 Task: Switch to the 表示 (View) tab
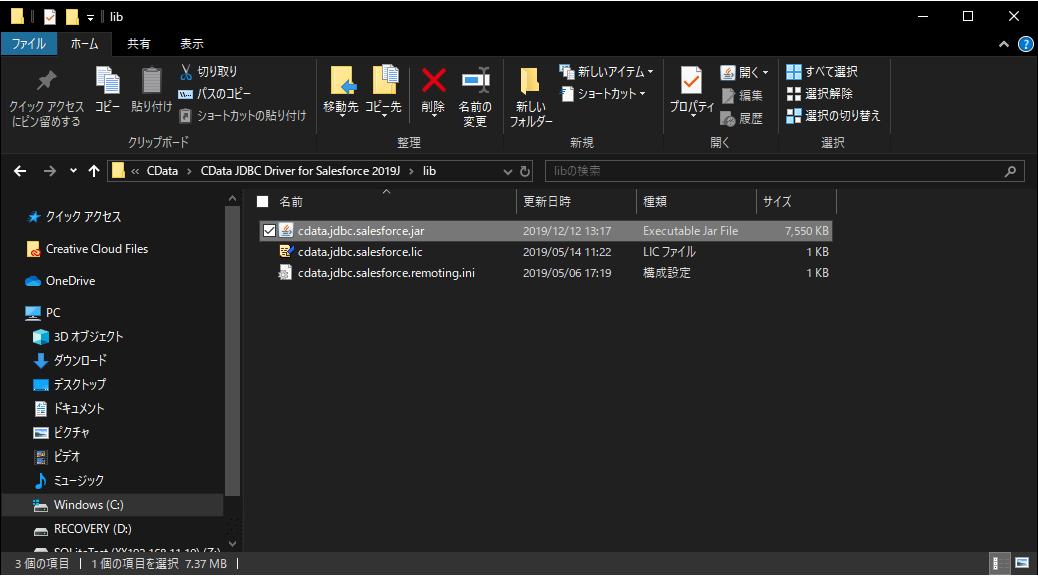click(191, 44)
